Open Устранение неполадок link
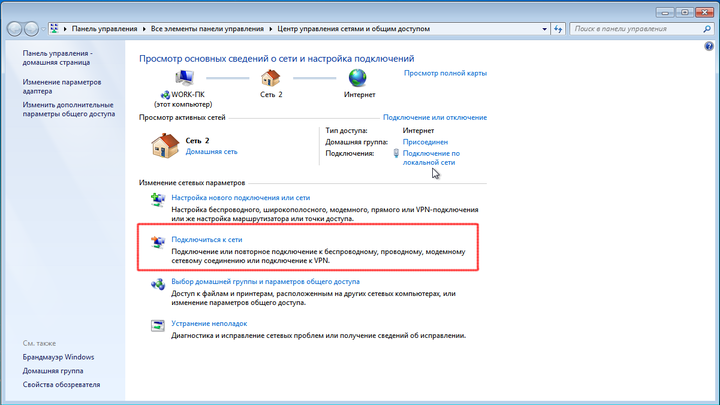 tap(209, 324)
